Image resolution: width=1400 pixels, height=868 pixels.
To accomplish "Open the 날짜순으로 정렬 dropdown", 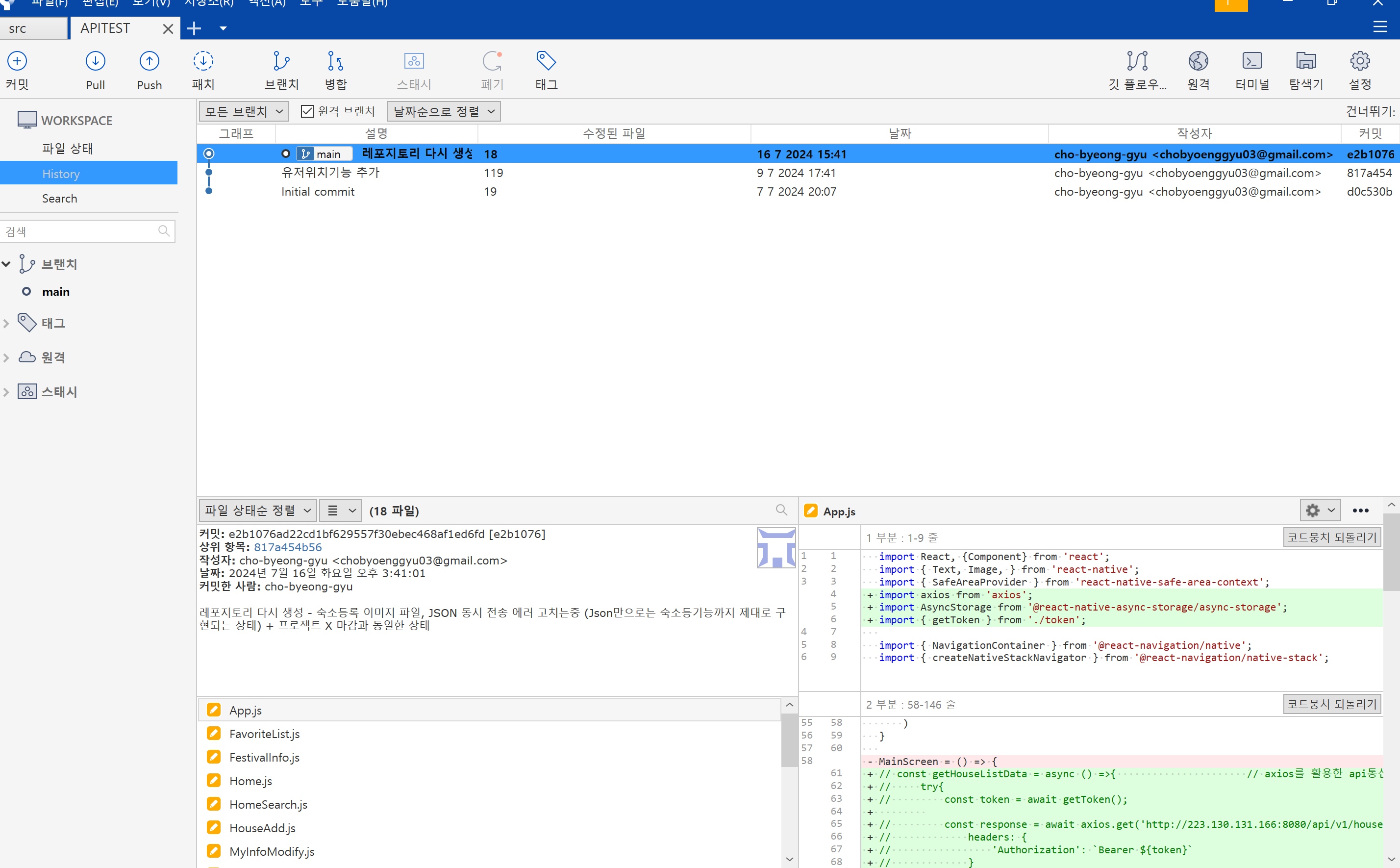I will coord(444,111).
